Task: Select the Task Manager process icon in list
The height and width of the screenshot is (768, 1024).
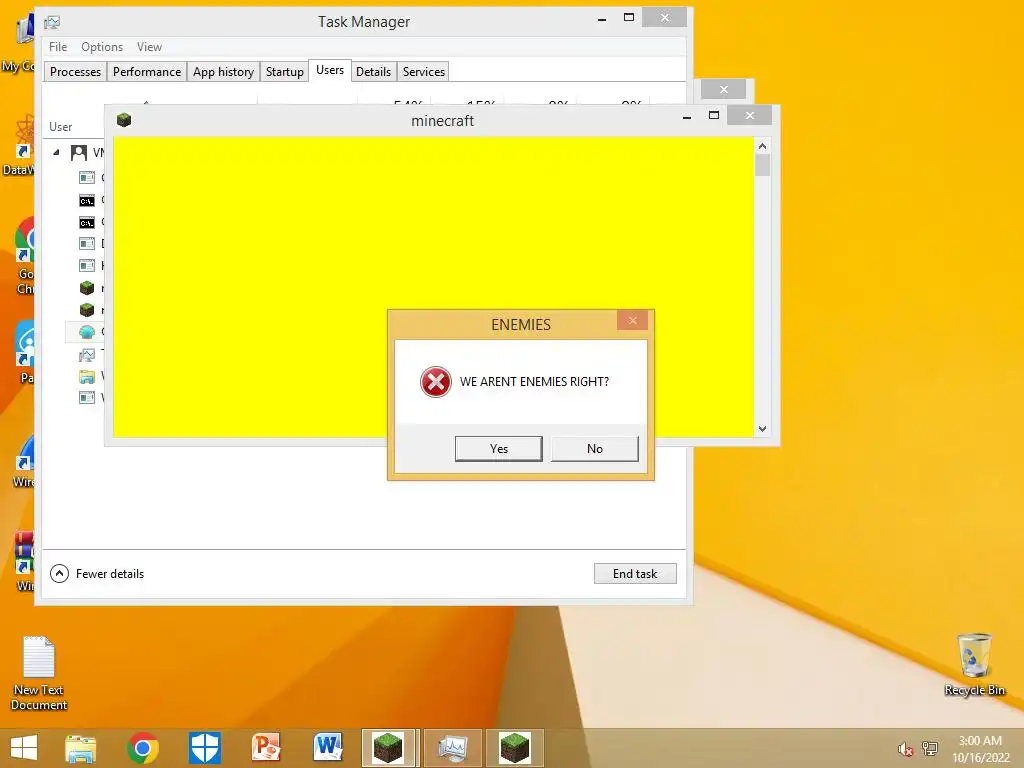Action: coord(87,355)
